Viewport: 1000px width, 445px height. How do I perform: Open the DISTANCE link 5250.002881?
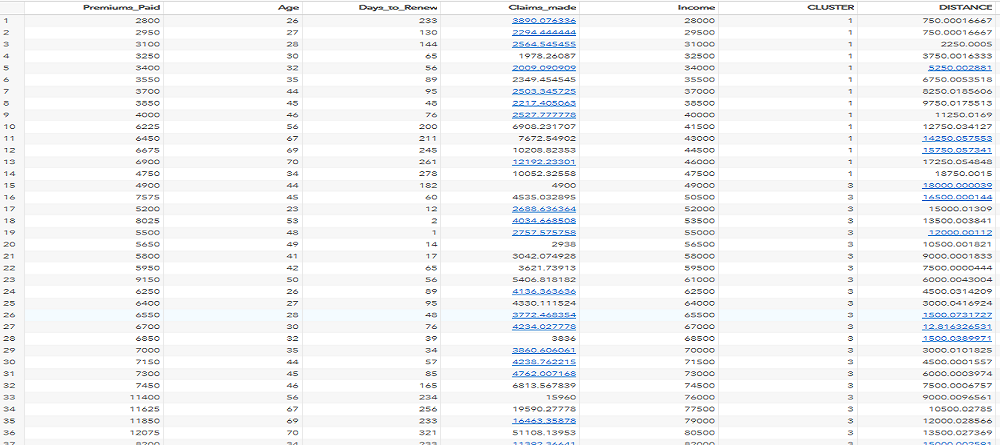pos(960,67)
